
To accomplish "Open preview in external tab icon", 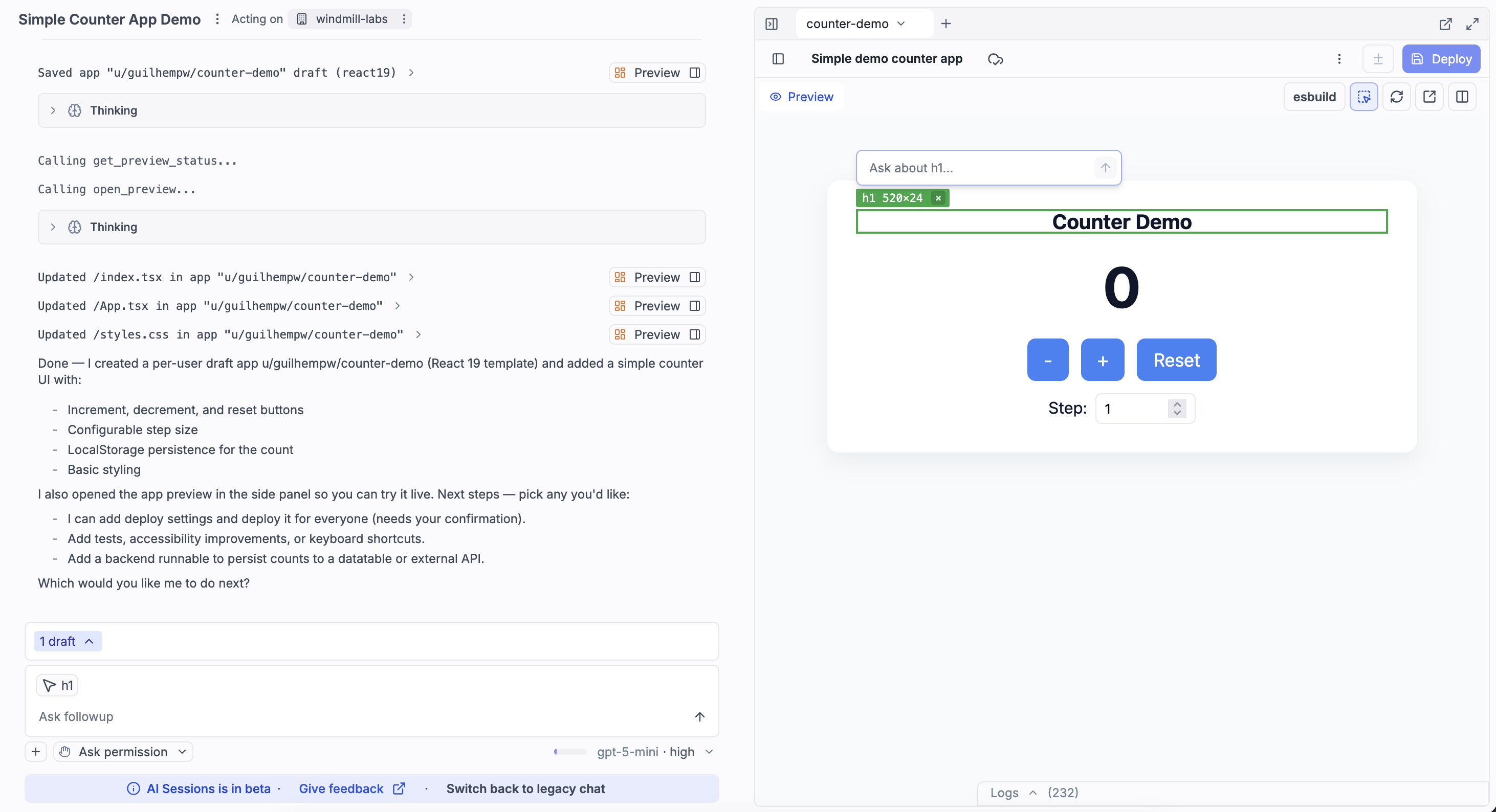I will pyautogui.click(x=1428, y=96).
